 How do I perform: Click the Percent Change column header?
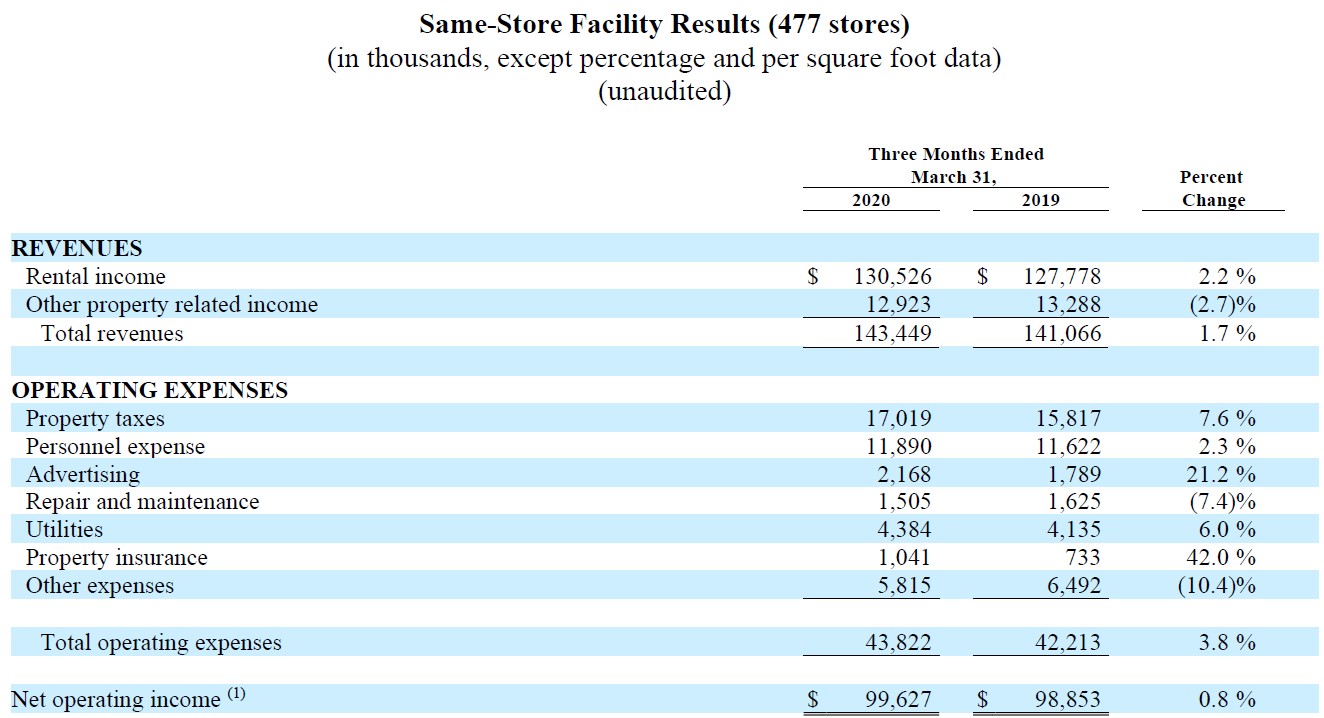1212,188
